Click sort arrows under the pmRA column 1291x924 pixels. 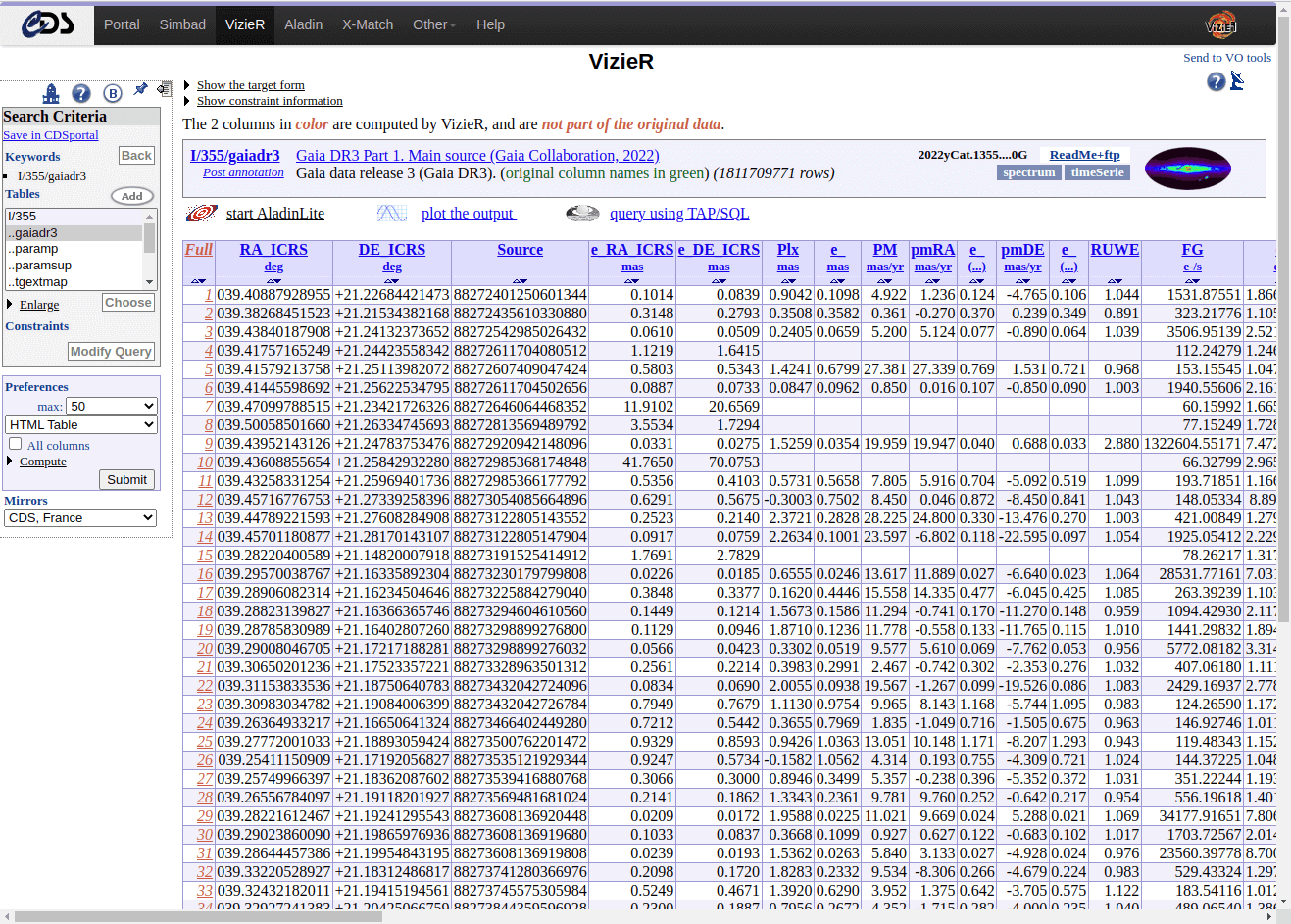pyautogui.click(x=932, y=281)
